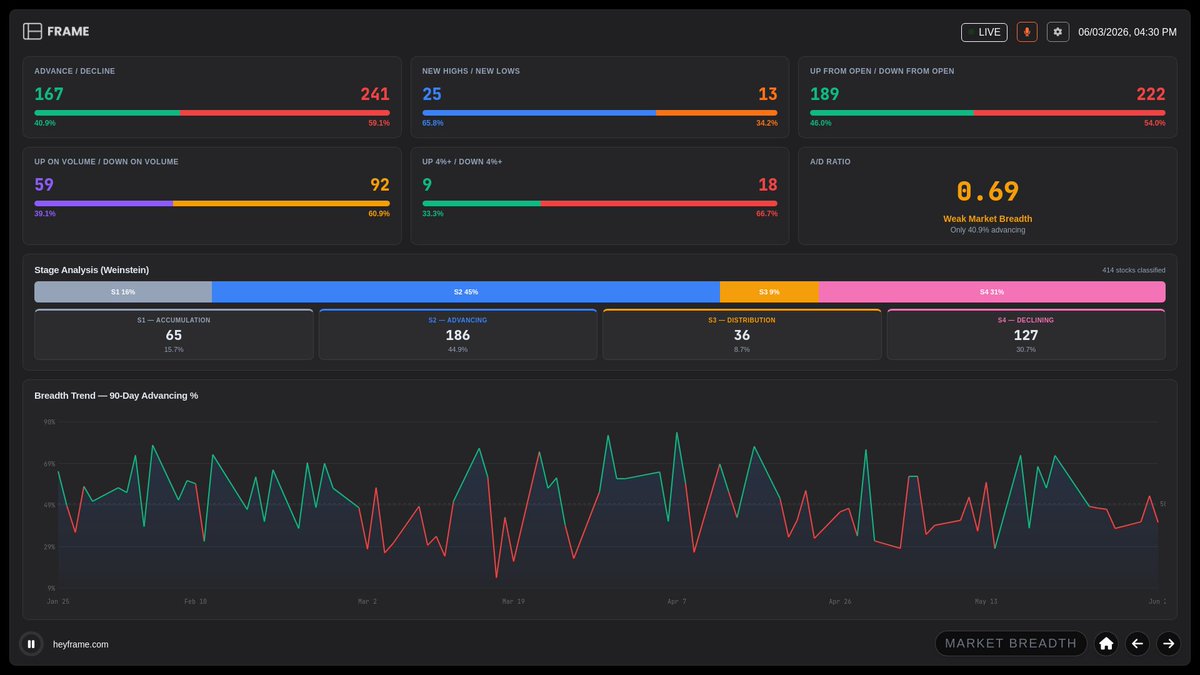Click the 414 stocks classified text
Image resolution: width=1200 pixels, height=675 pixels.
click(1134, 270)
